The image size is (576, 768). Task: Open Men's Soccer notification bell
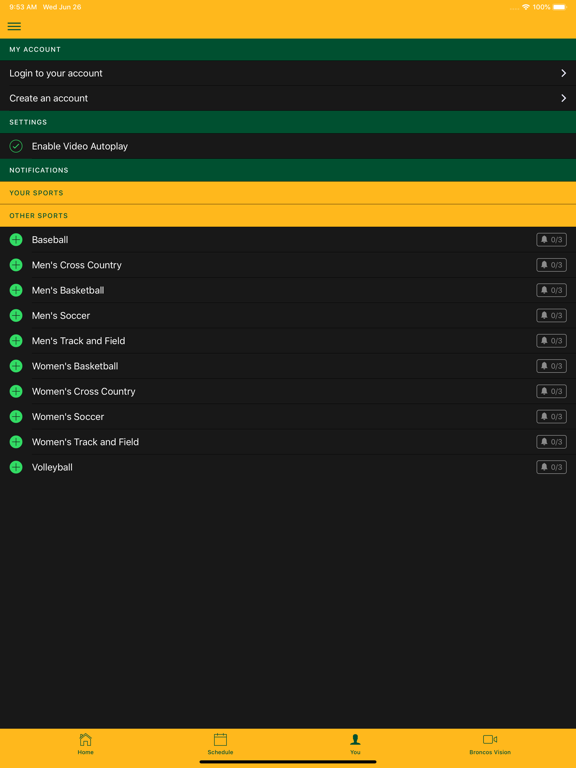tap(551, 315)
